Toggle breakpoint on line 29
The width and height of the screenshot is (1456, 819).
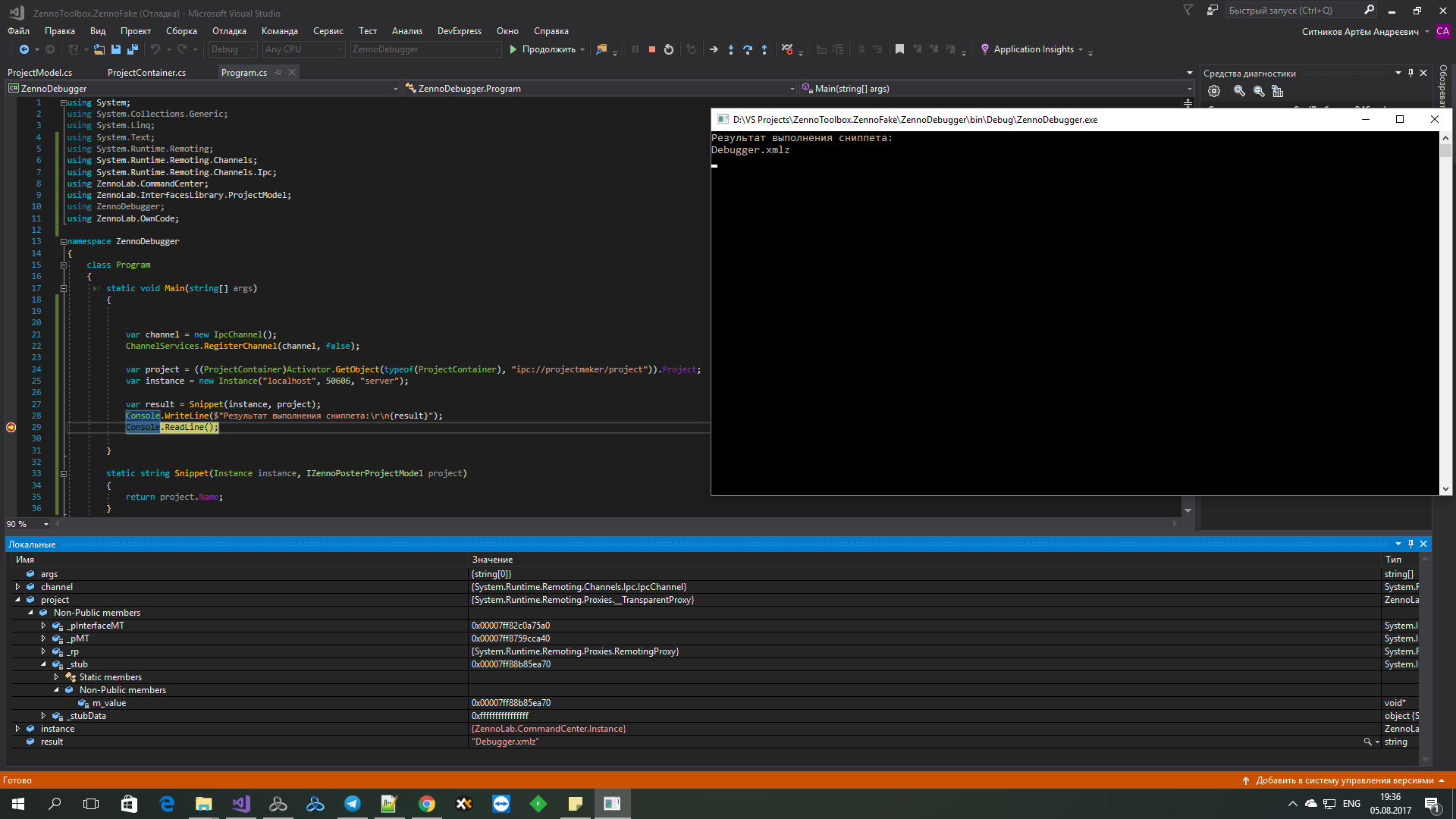(x=11, y=428)
